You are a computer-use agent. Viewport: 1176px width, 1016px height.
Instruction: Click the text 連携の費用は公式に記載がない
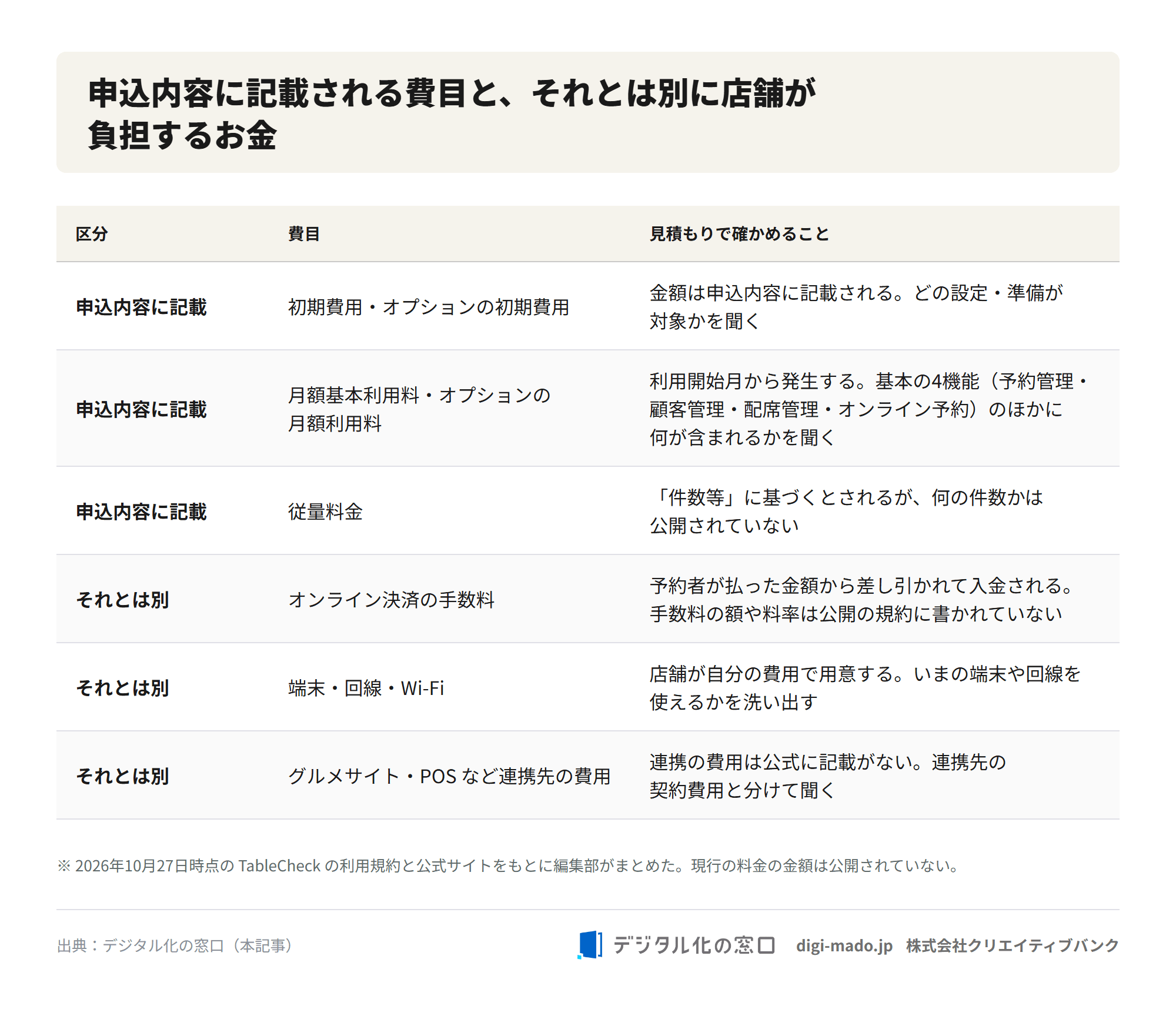click(781, 762)
